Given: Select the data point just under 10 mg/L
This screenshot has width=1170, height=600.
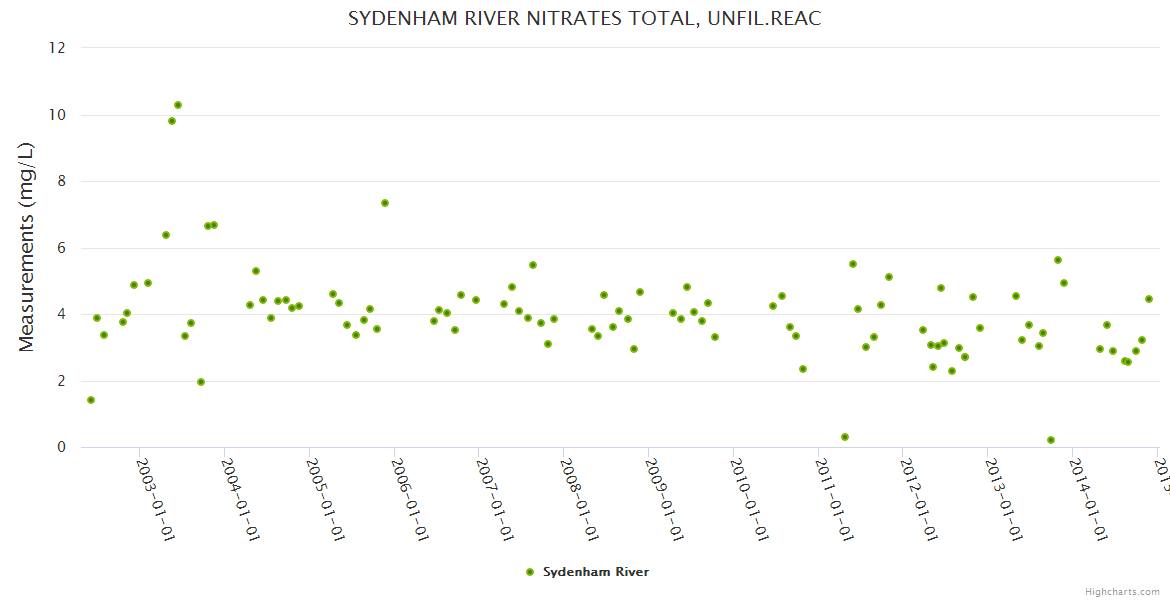Looking at the screenshot, I should pyautogui.click(x=172, y=121).
